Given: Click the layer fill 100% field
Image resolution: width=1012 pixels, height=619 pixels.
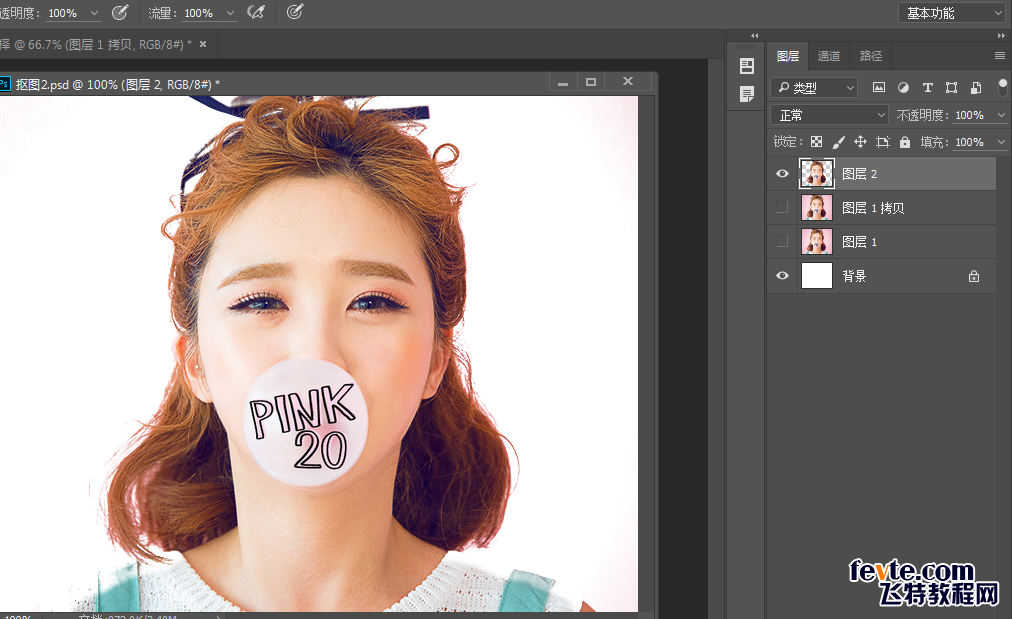Looking at the screenshot, I should pyautogui.click(x=969, y=142).
